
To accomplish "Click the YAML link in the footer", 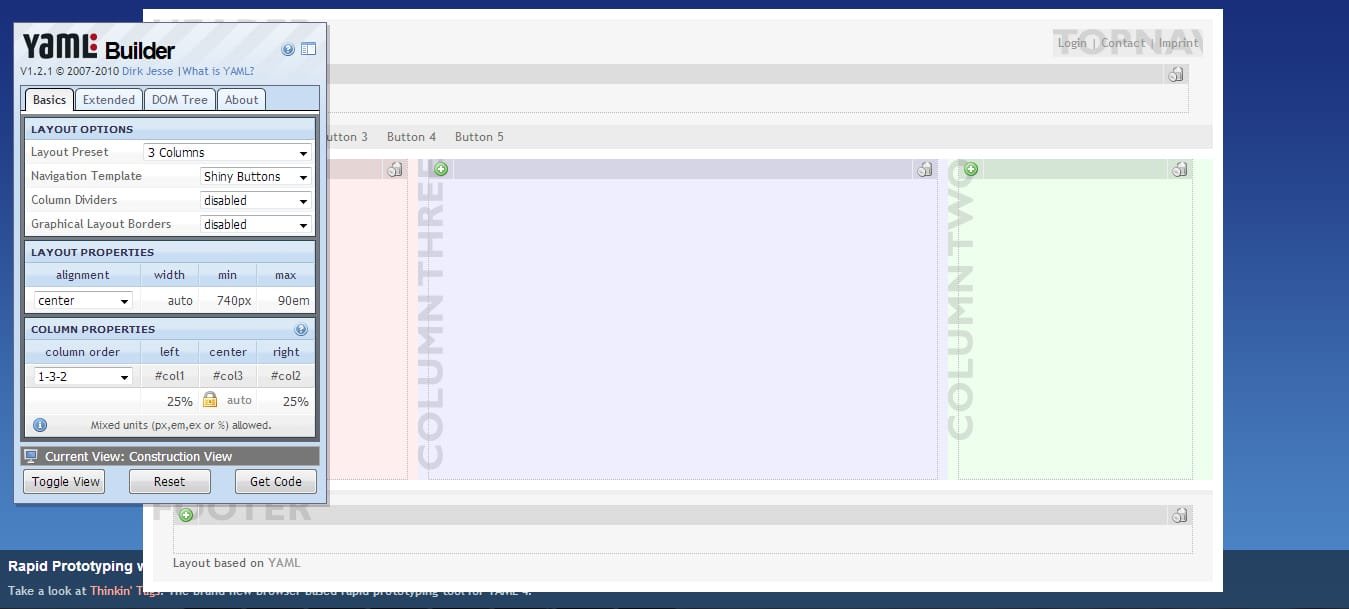I will tap(284, 563).
